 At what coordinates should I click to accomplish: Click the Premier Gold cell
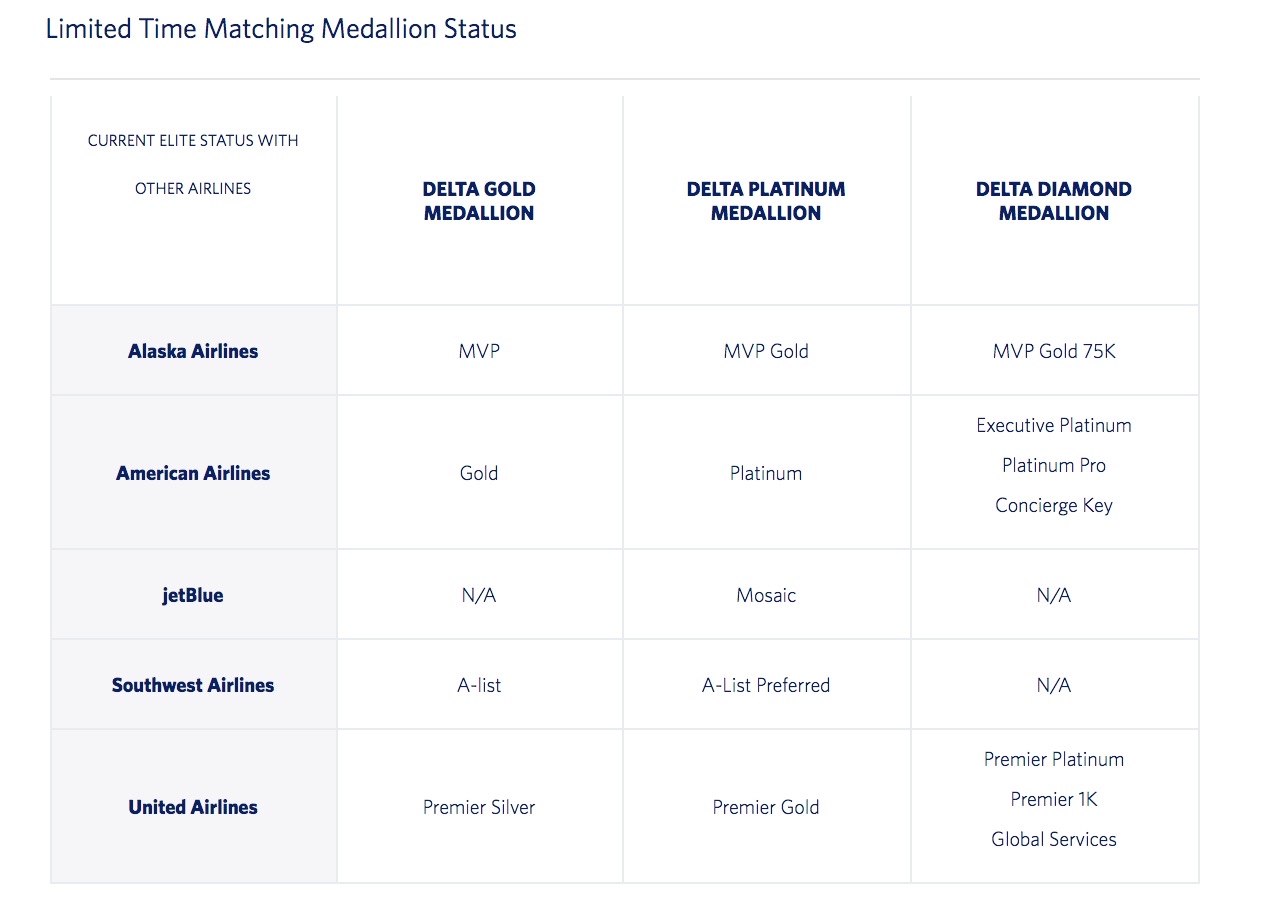click(x=766, y=807)
